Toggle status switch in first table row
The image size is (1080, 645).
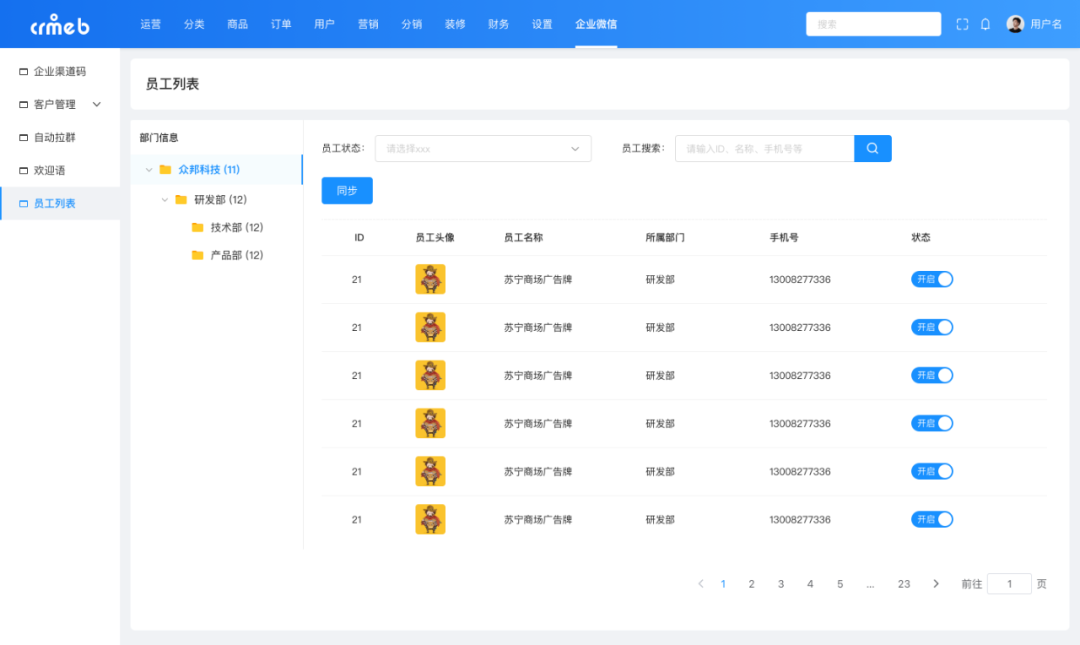(x=932, y=279)
